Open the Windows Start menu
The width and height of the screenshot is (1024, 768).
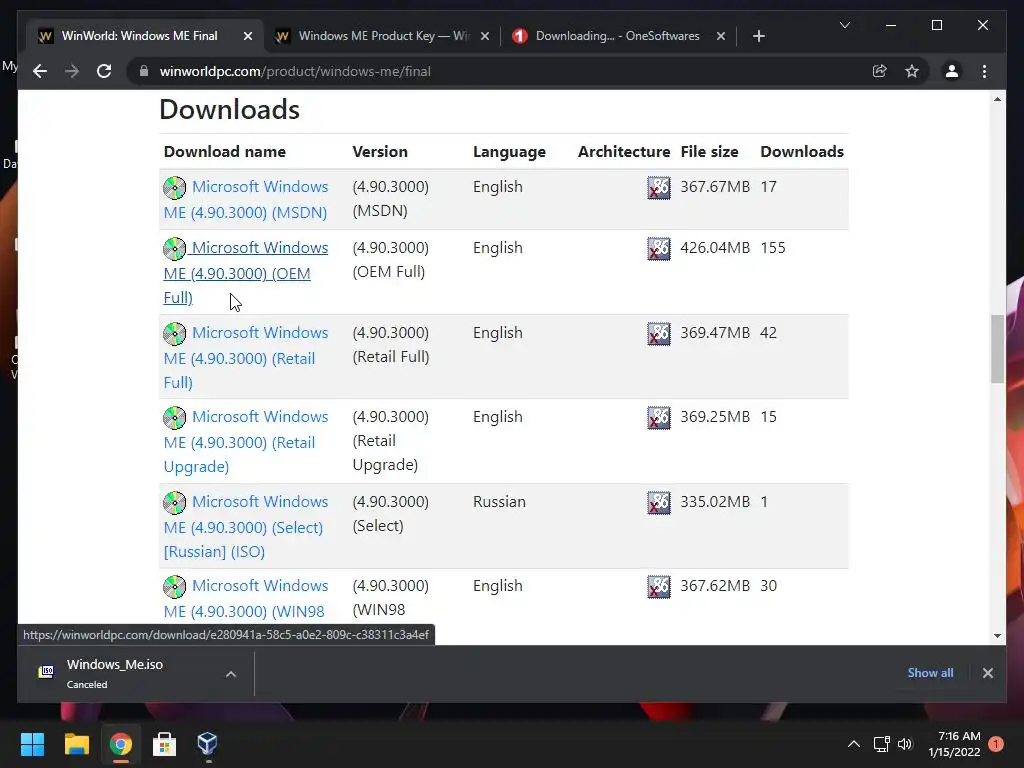click(x=32, y=744)
